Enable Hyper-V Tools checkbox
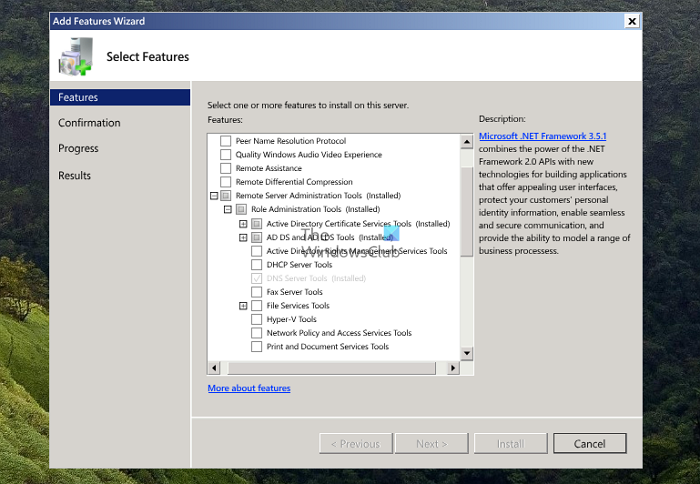The width and height of the screenshot is (700, 484). coord(256,319)
